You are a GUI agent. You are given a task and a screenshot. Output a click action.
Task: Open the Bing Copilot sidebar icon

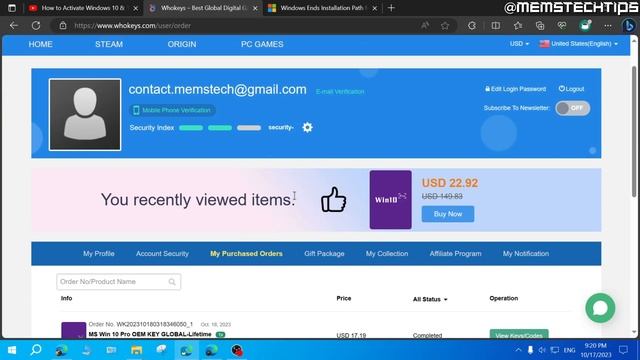pos(629,25)
